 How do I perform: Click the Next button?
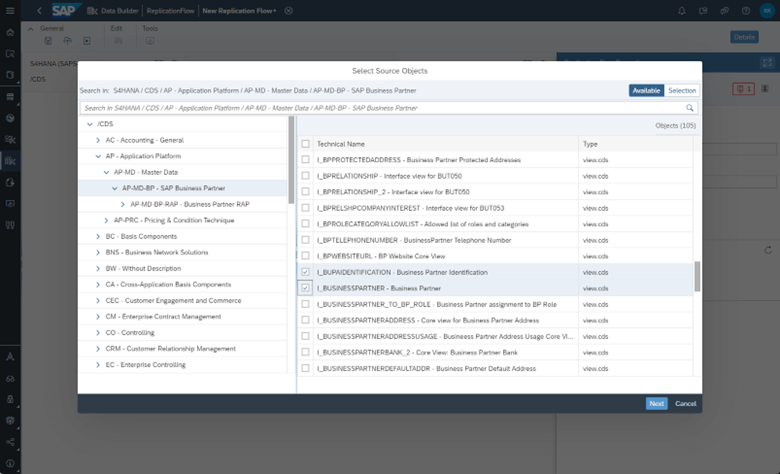click(x=657, y=403)
